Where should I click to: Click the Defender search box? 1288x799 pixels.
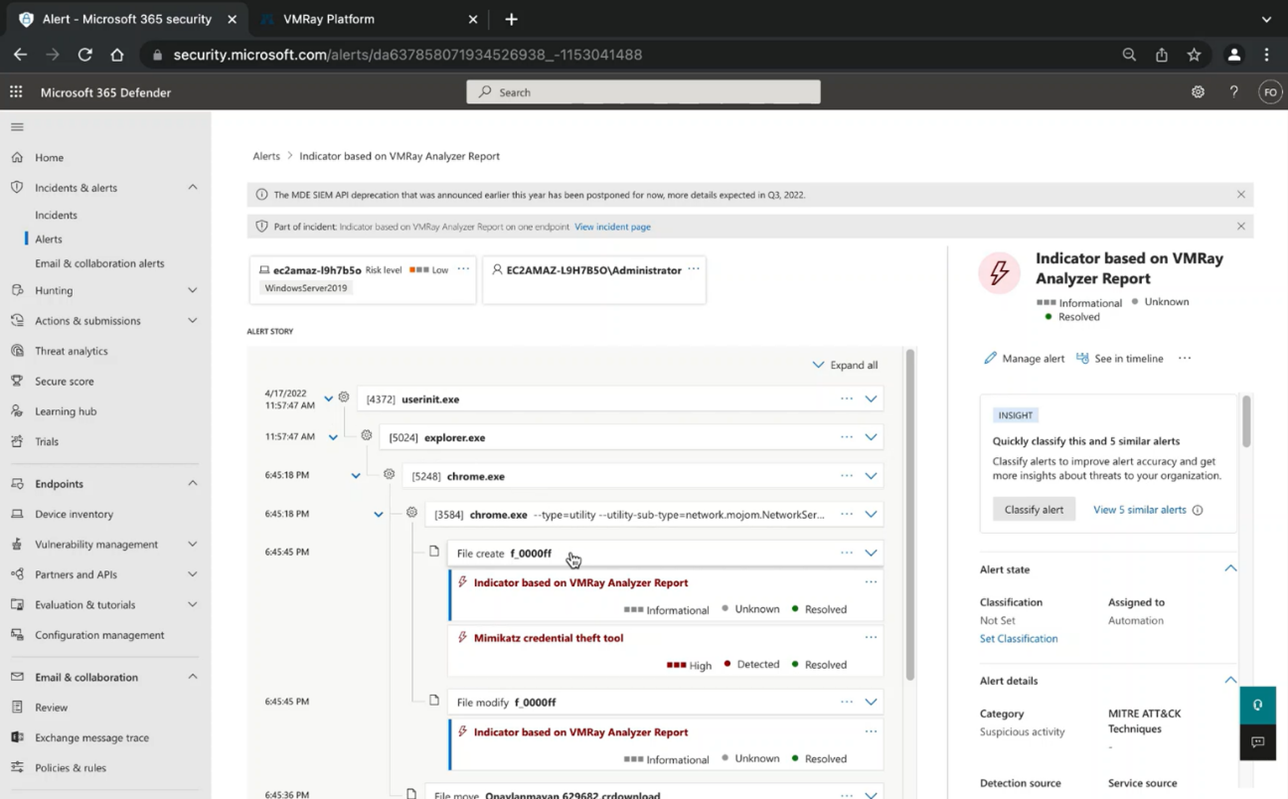pyautogui.click(x=643, y=92)
